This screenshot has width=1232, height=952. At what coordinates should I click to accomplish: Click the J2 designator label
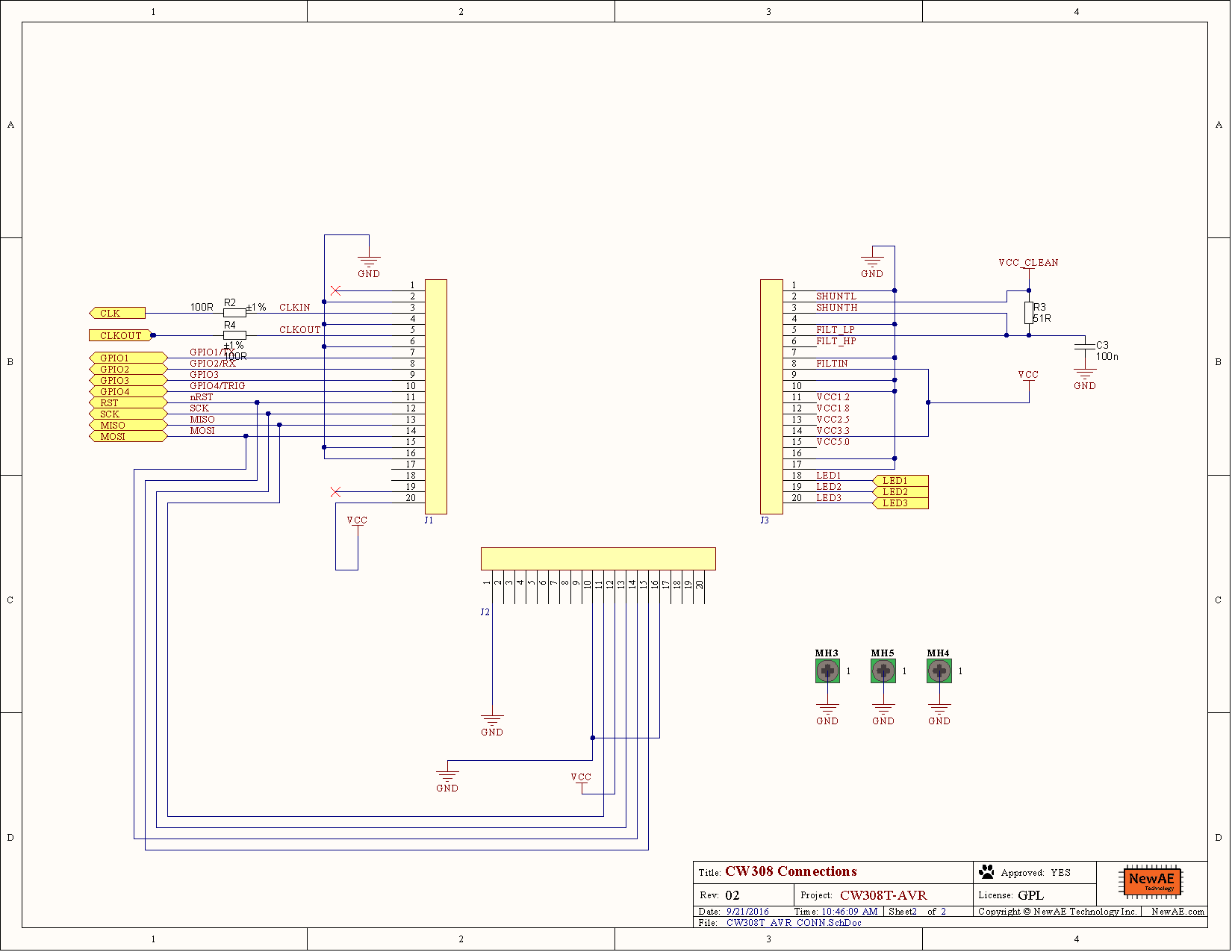click(x=485, y=612)
